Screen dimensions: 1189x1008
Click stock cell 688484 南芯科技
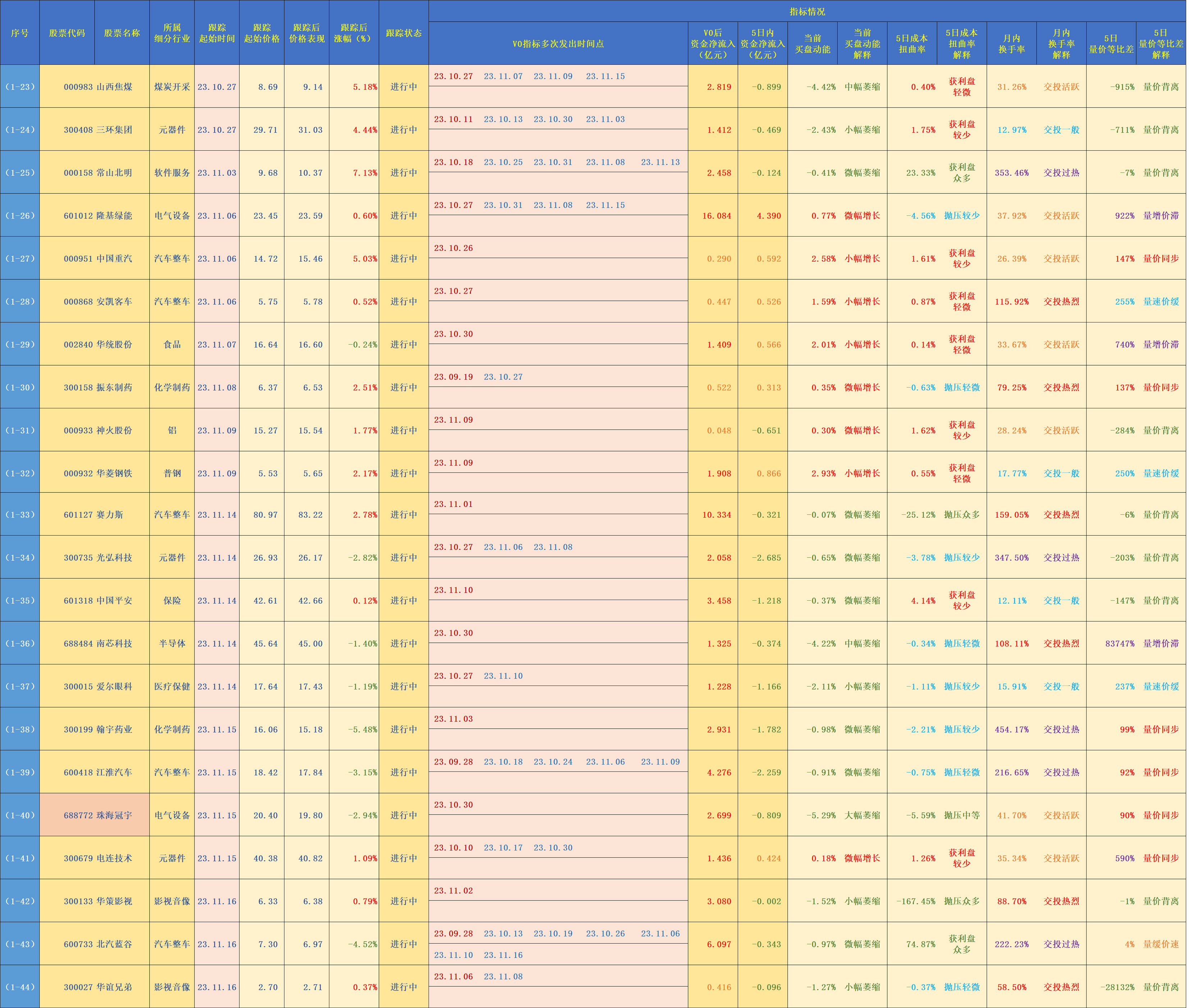pyautogui.click(x=95, y=643)
